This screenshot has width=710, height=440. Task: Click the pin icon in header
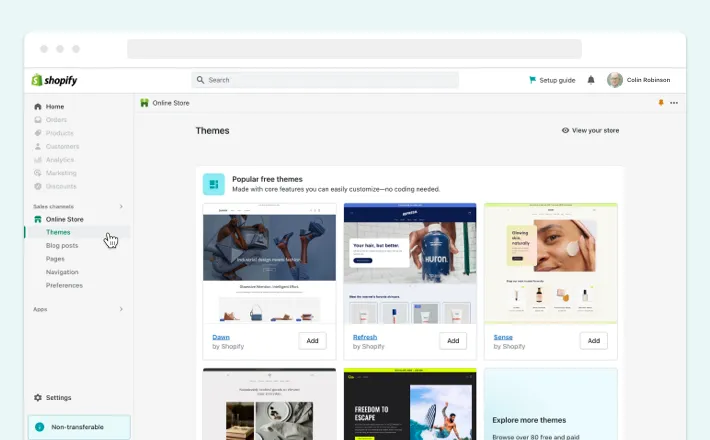661,103
